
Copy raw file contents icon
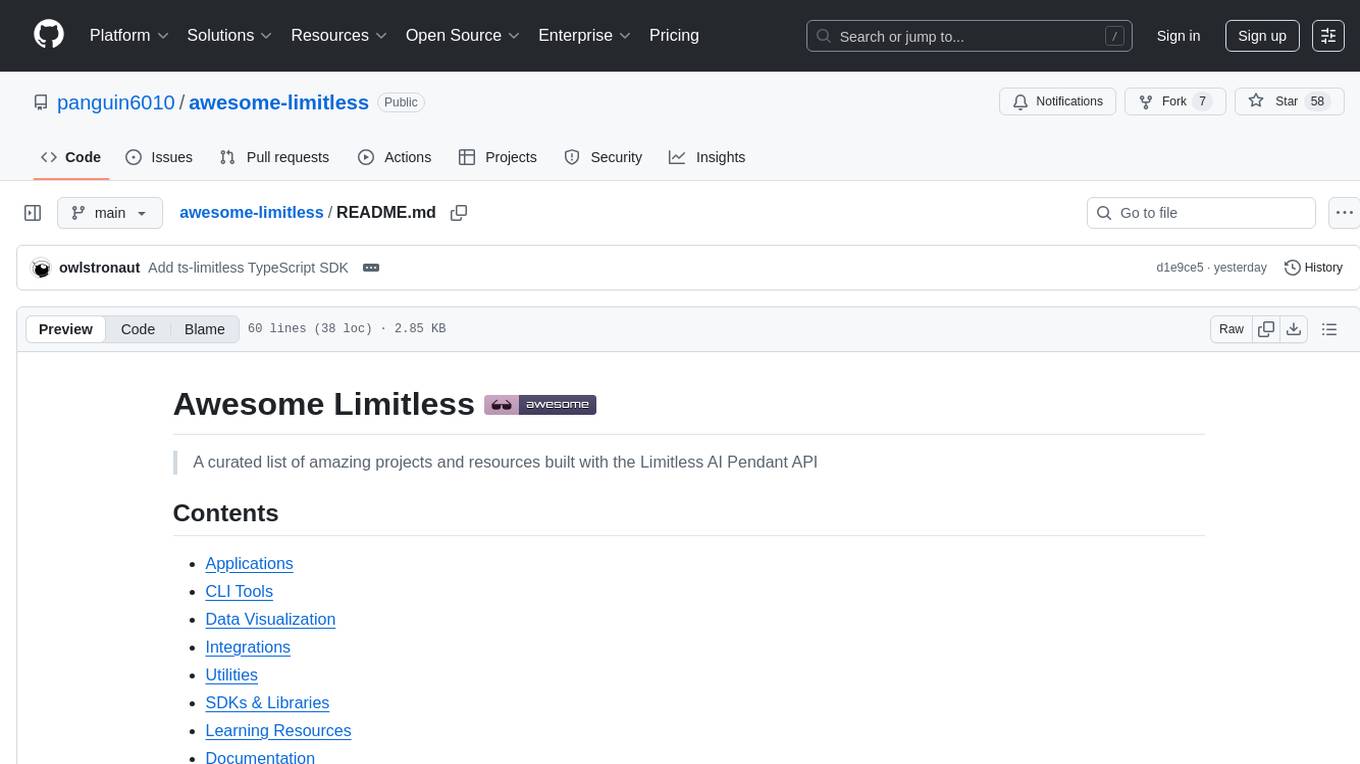1266,329
